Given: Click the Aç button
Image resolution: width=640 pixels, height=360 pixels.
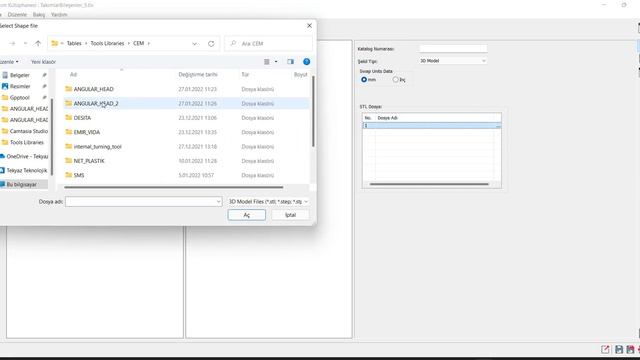Looking at the screenshot, I should point(247,215).
